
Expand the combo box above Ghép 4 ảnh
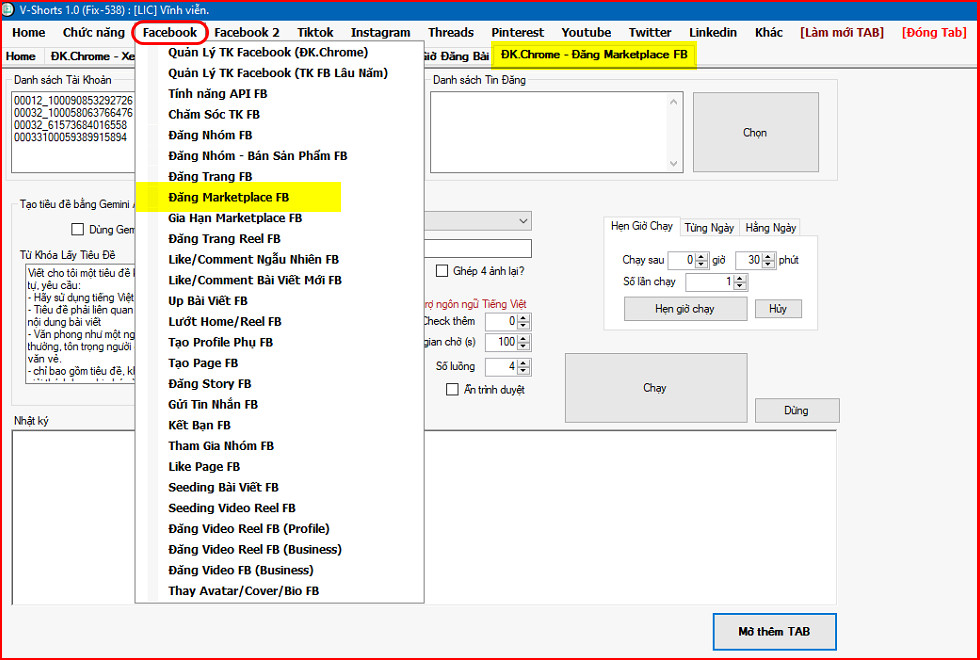click(522, 221)
